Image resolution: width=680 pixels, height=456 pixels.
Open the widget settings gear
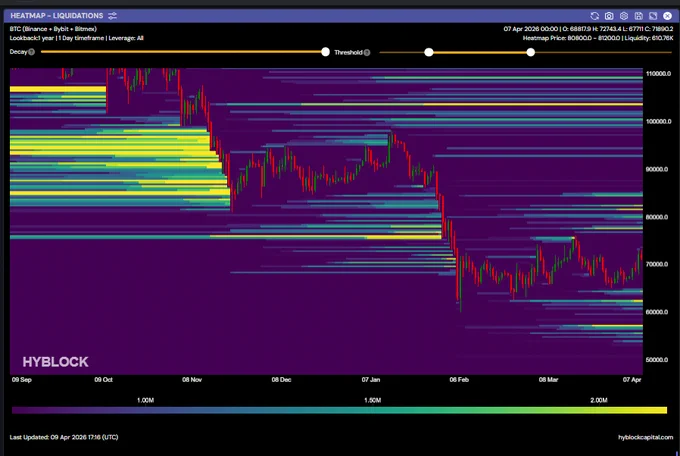pyautogui.click(x=624, y=16)
